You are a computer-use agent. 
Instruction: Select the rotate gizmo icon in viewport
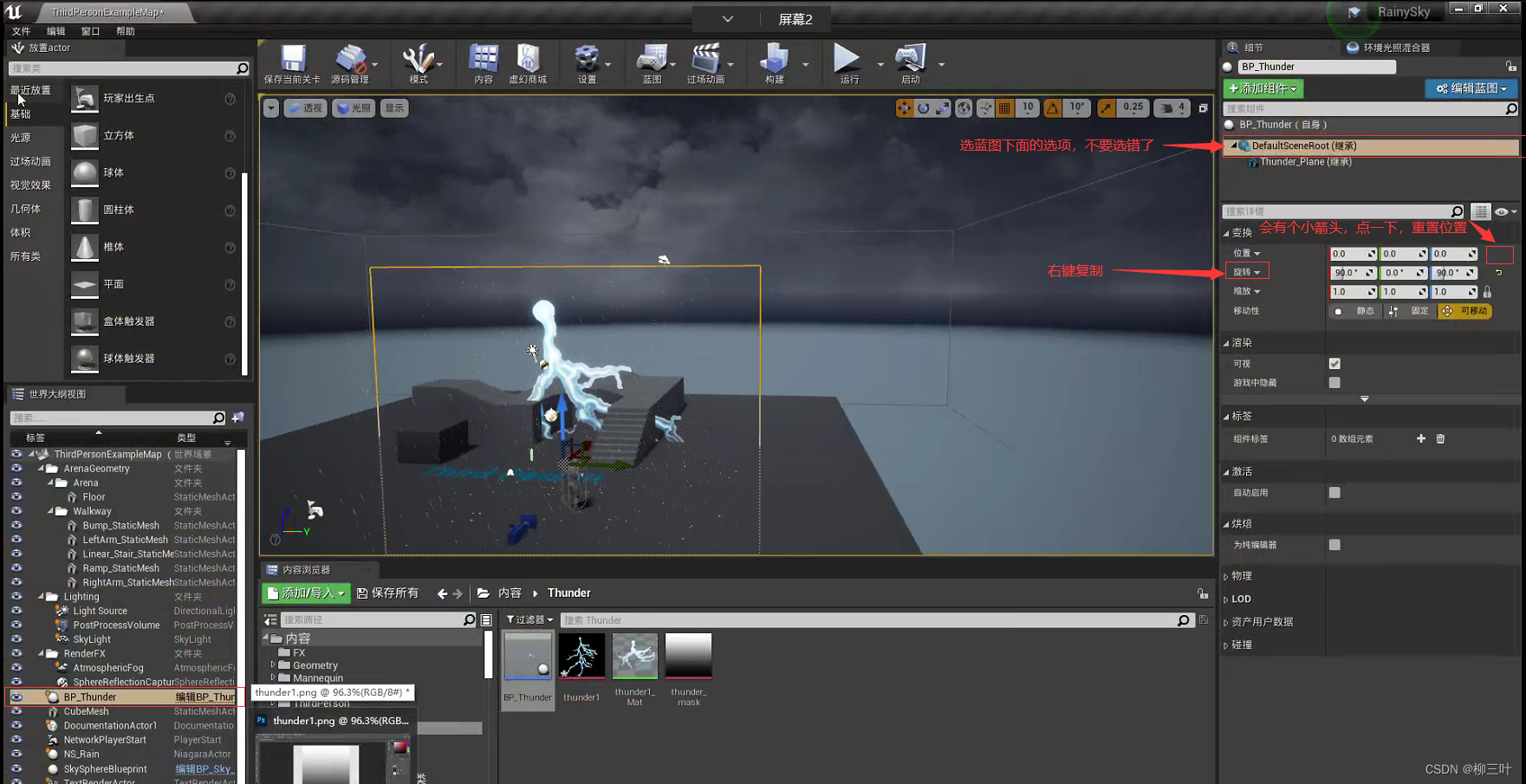tap(923, 108)
